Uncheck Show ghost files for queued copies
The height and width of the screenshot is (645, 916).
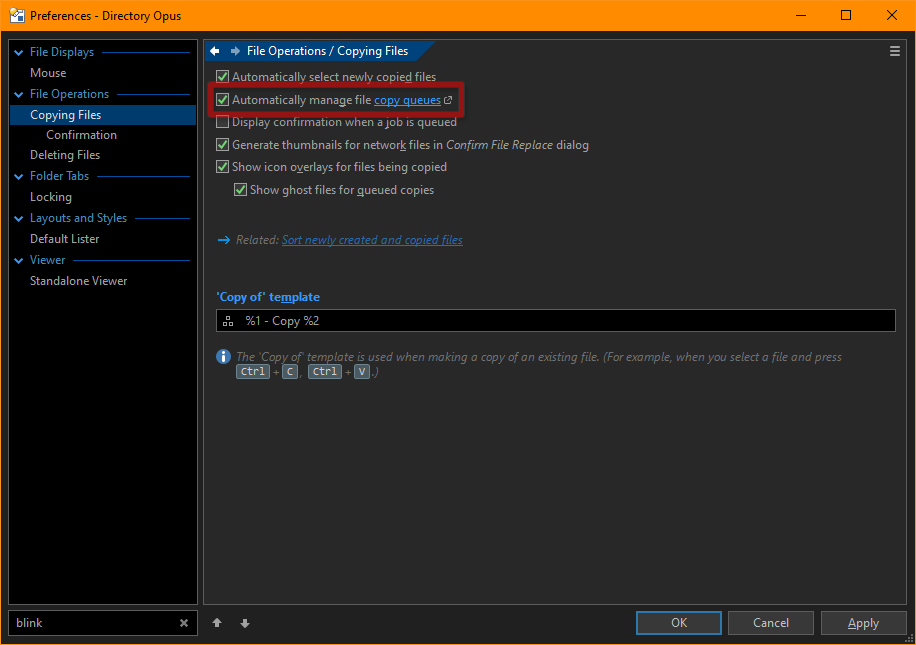[241, 190]
